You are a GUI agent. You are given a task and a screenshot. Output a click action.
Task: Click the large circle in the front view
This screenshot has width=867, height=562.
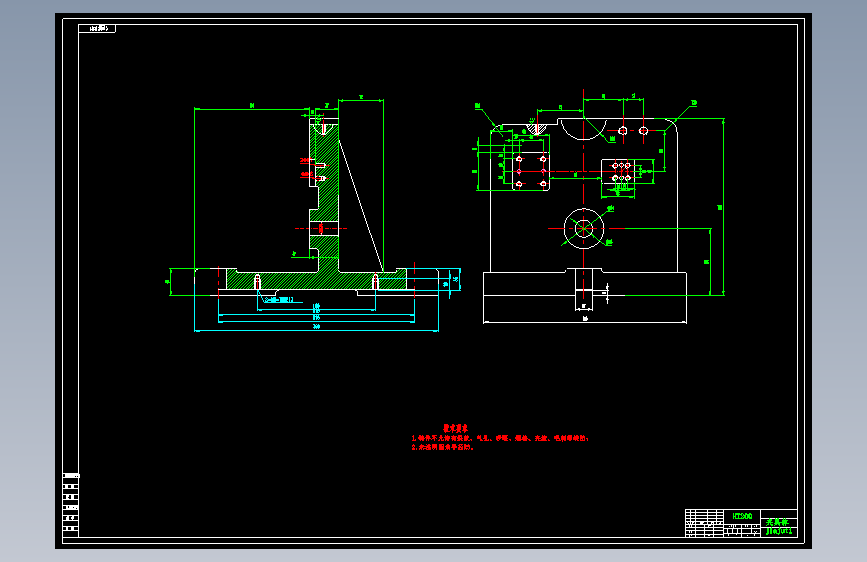click(584, 228)
